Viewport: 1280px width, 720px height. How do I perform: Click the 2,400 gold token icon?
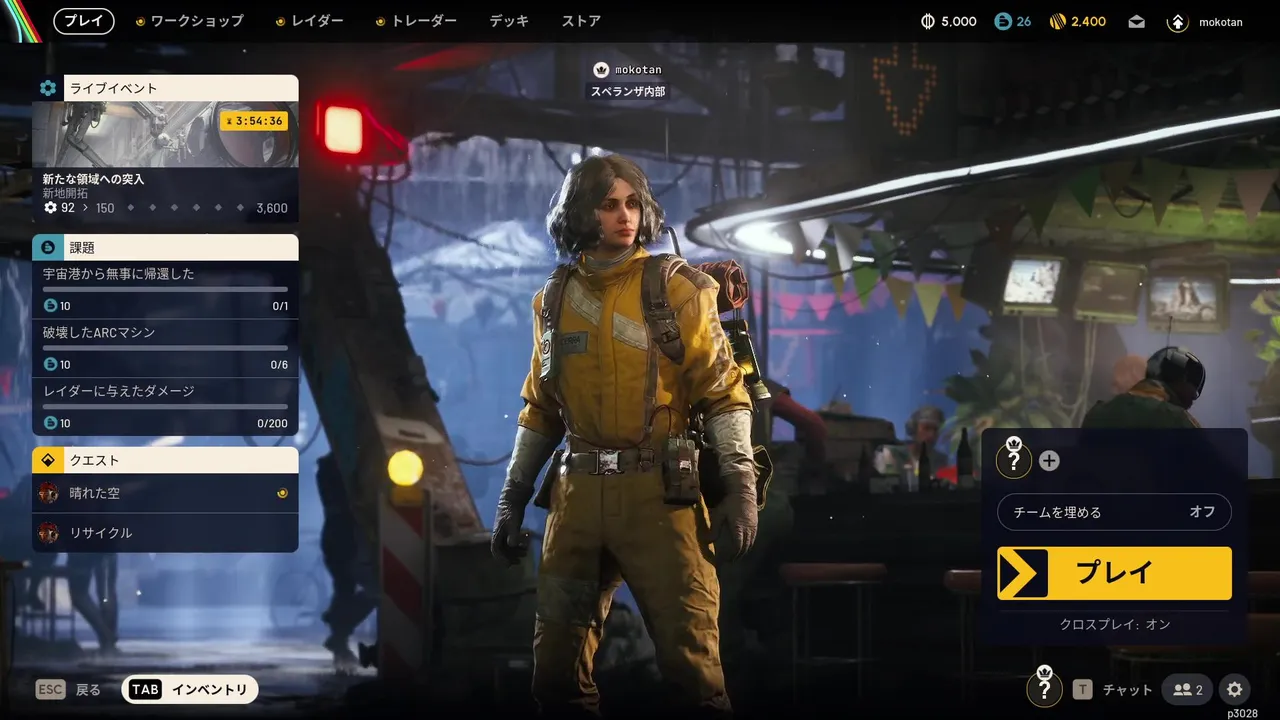(1058, 21)
